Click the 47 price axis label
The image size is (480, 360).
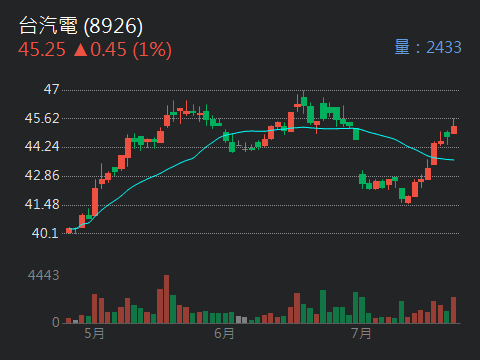tap(51, 89)
